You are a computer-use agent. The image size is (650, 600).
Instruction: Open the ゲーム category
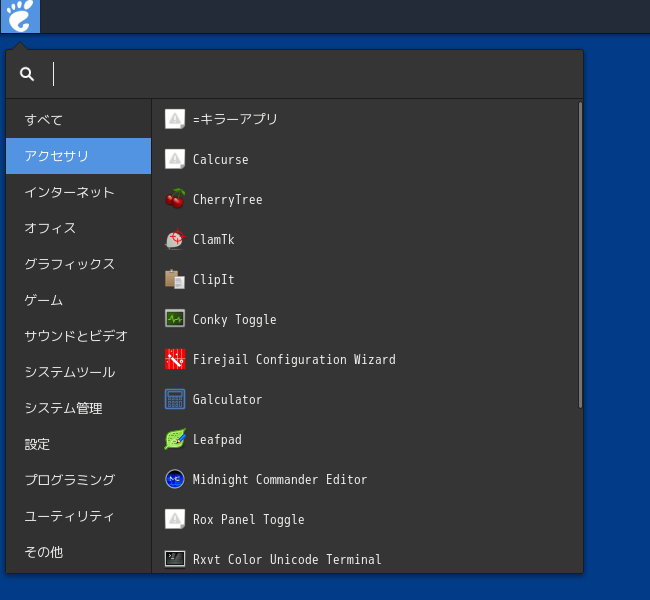(78, 300)
